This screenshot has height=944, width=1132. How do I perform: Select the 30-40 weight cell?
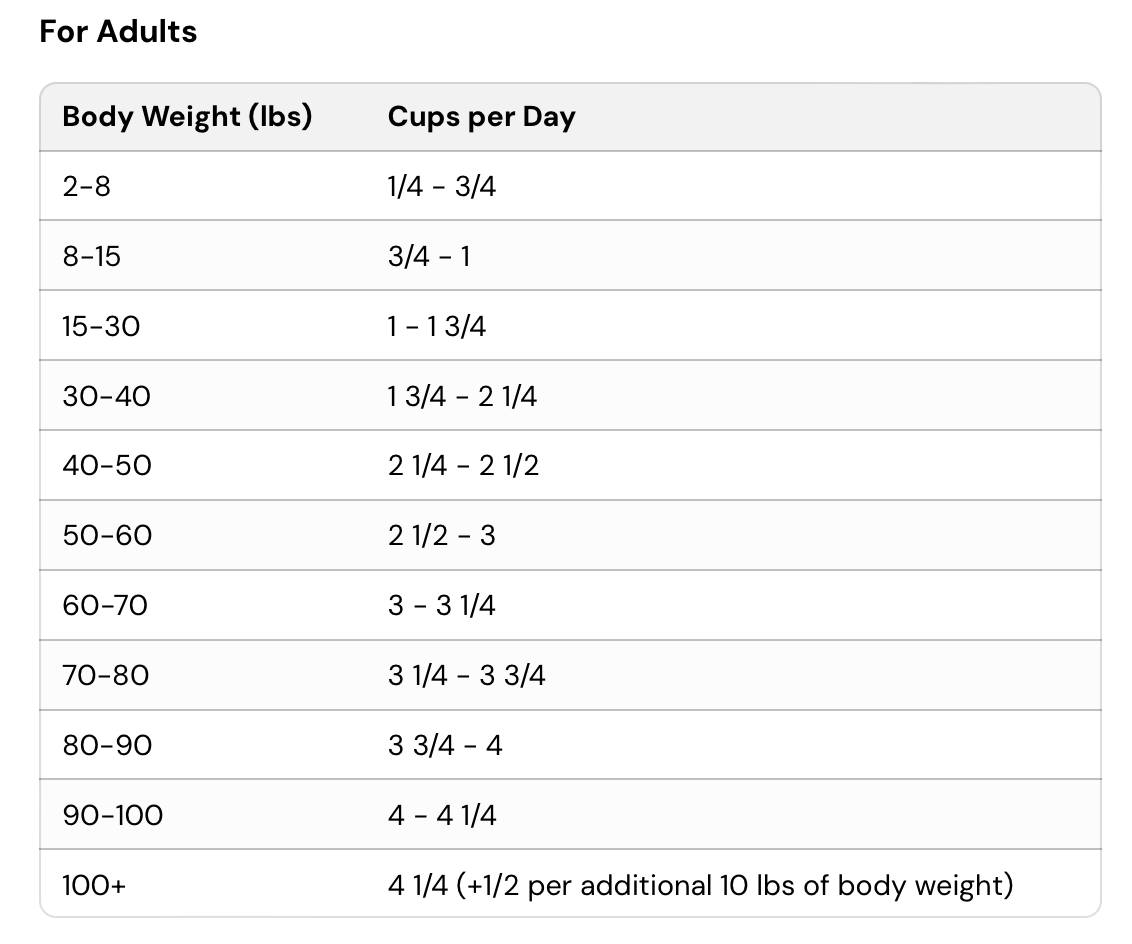(106, 396)
